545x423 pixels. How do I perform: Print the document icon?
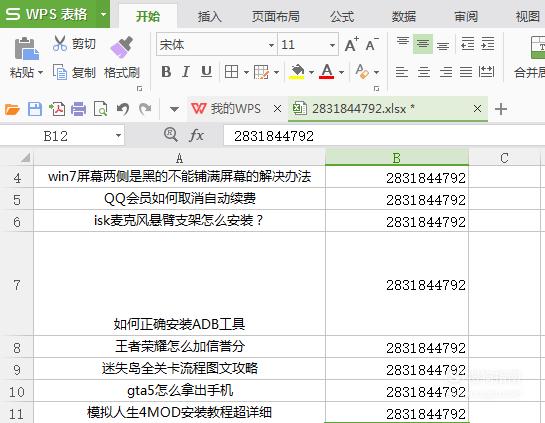pos(79,109)
